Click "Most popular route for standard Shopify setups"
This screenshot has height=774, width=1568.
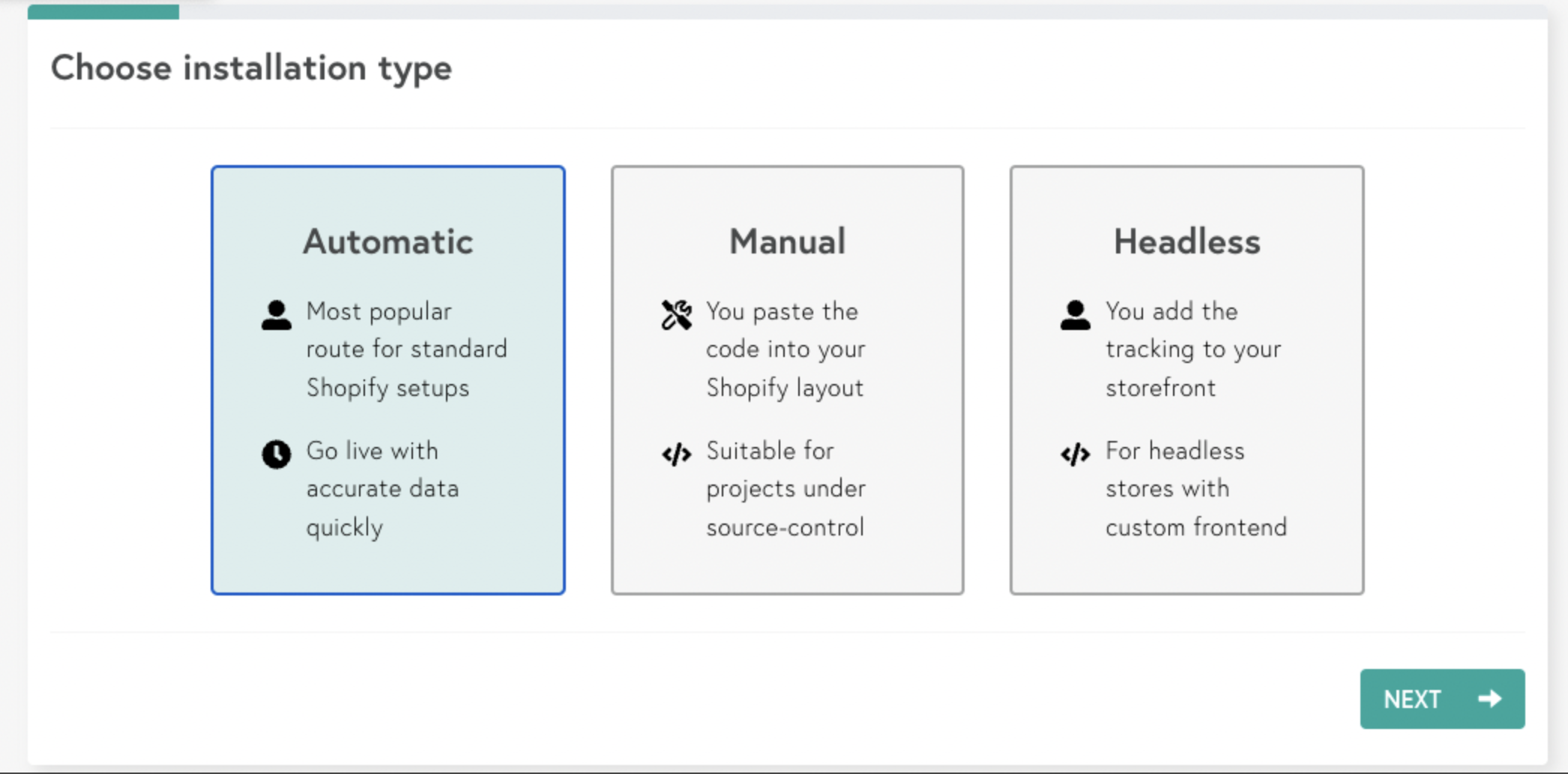coord(406,349)
